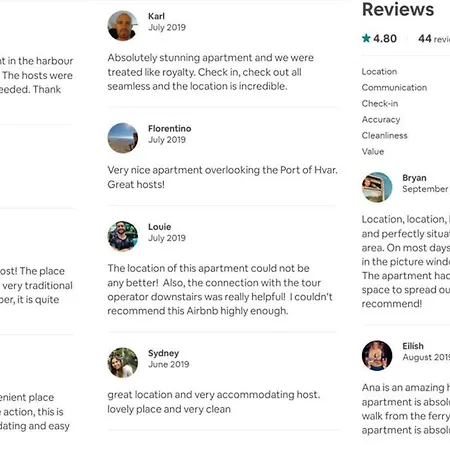Click the Reviews heading
Screen dimensions: 450x450
pyautogui.click(x=398, y=9)
